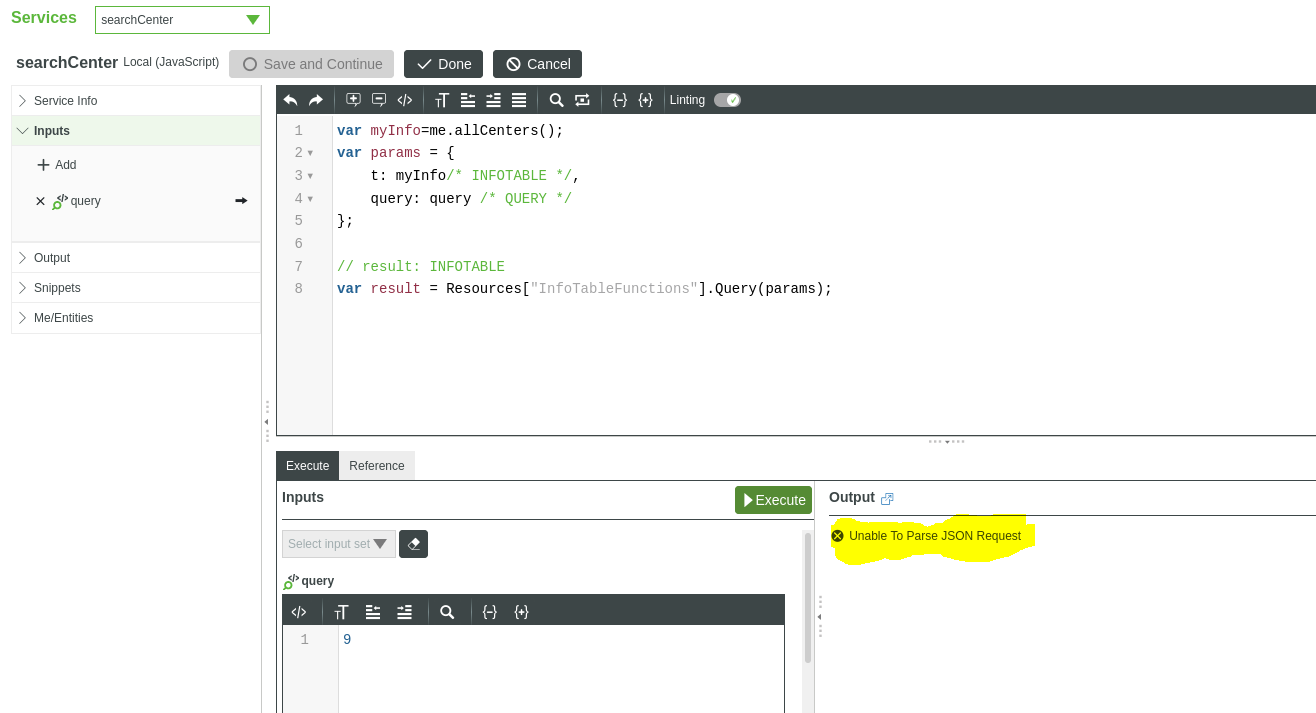Open the Output pop-out window icon

pos(887,498)
